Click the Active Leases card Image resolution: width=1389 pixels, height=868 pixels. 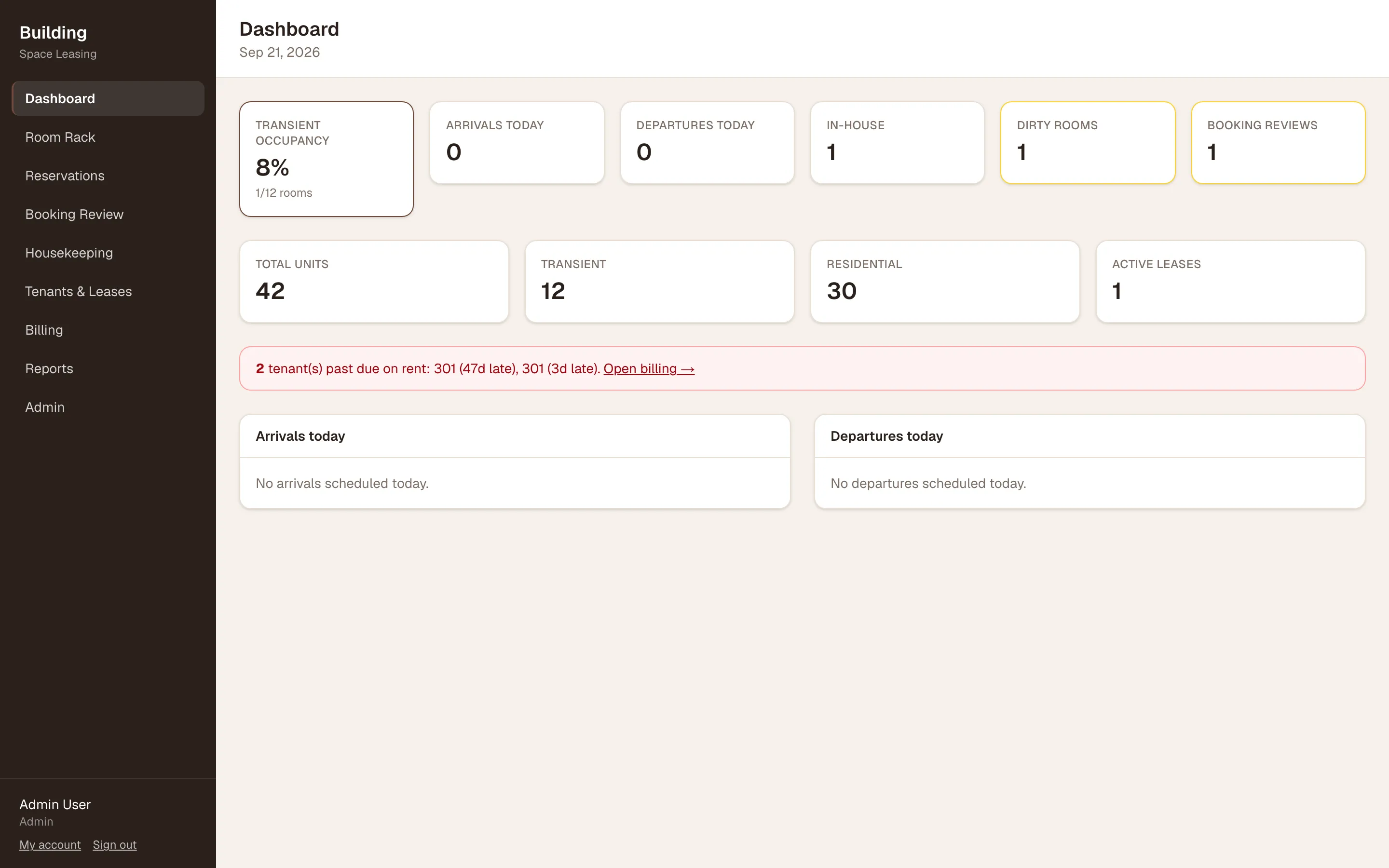pyautogui.click(x=1231, y=282)
